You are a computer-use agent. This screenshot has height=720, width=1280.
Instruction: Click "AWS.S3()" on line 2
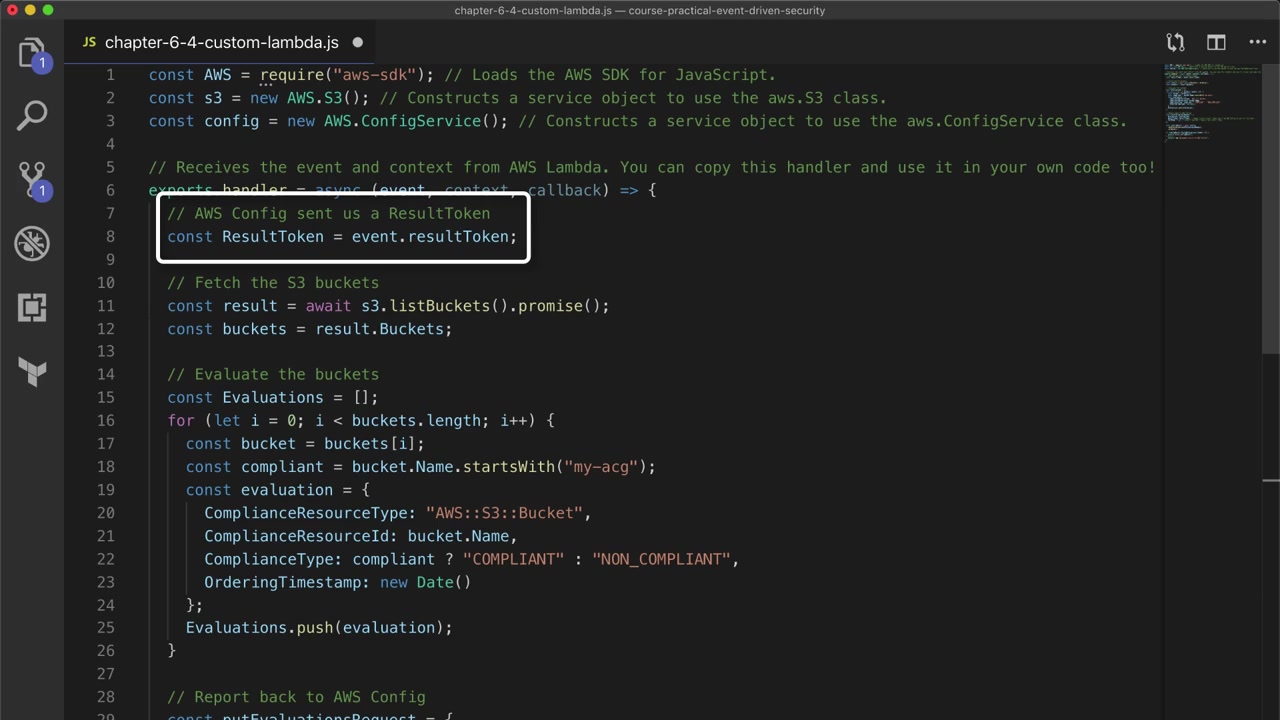(324, 98)
